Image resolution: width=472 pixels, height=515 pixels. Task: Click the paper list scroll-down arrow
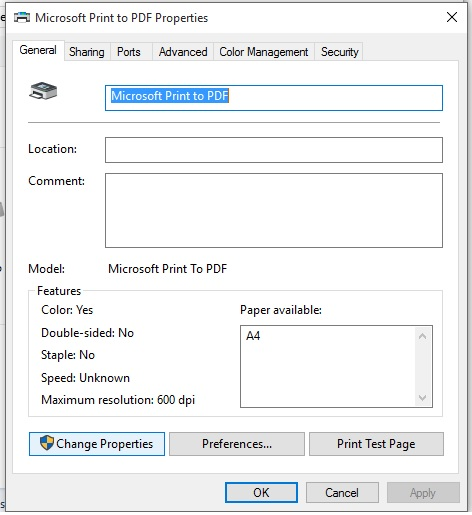[x=422, y=398]
